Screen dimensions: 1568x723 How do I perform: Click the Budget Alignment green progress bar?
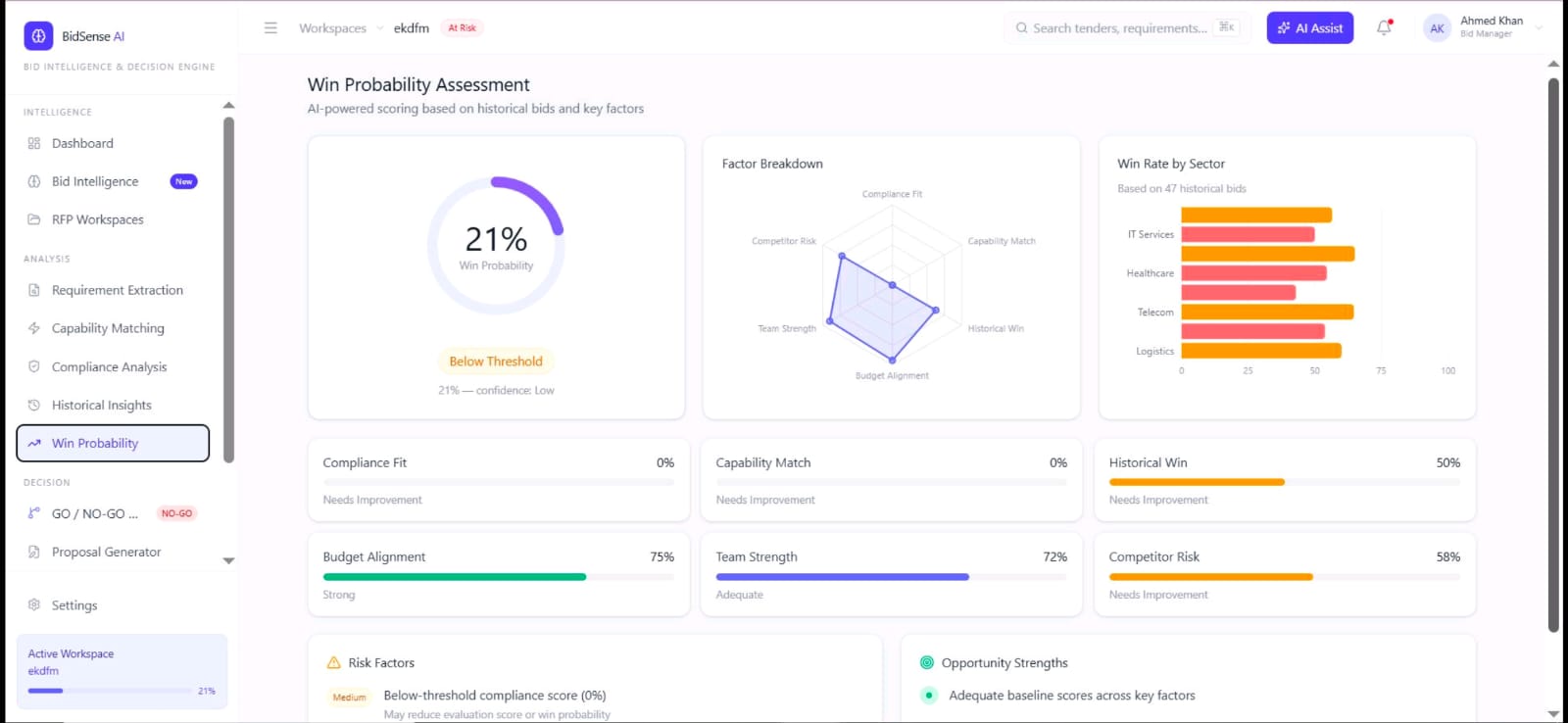click(455, 577)
